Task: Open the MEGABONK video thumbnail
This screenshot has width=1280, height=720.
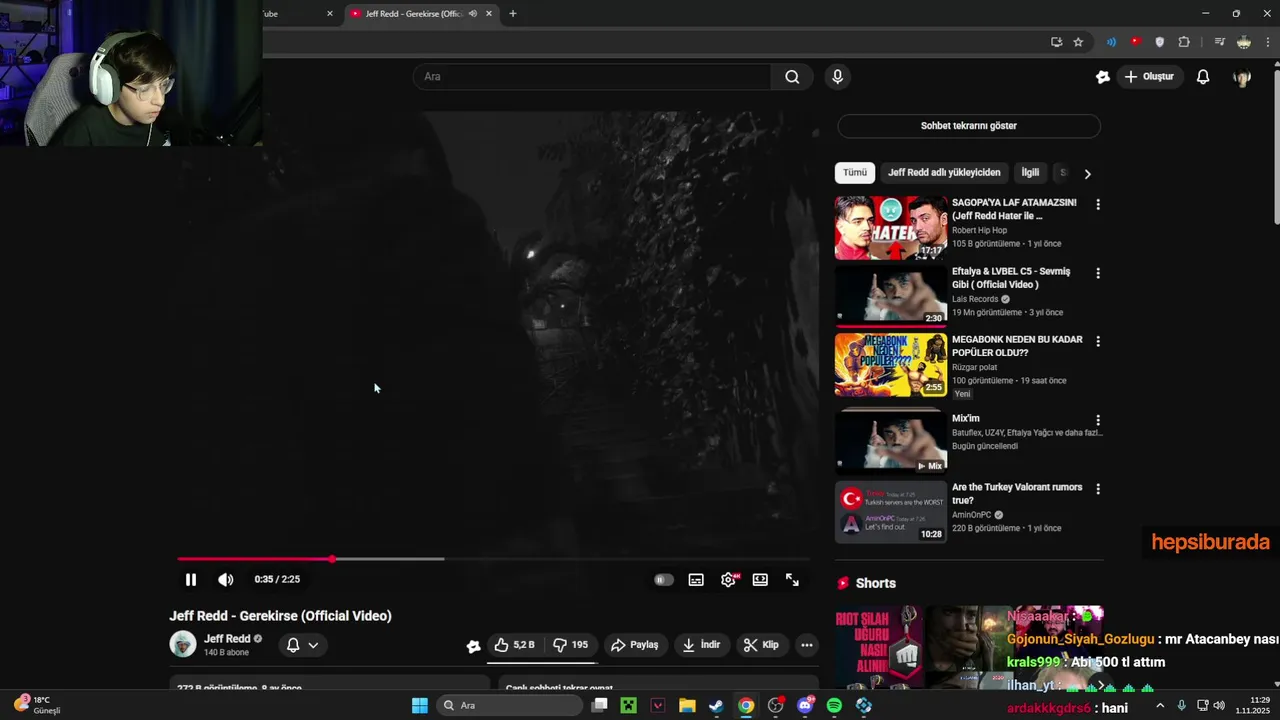Action: click(891, 365)
